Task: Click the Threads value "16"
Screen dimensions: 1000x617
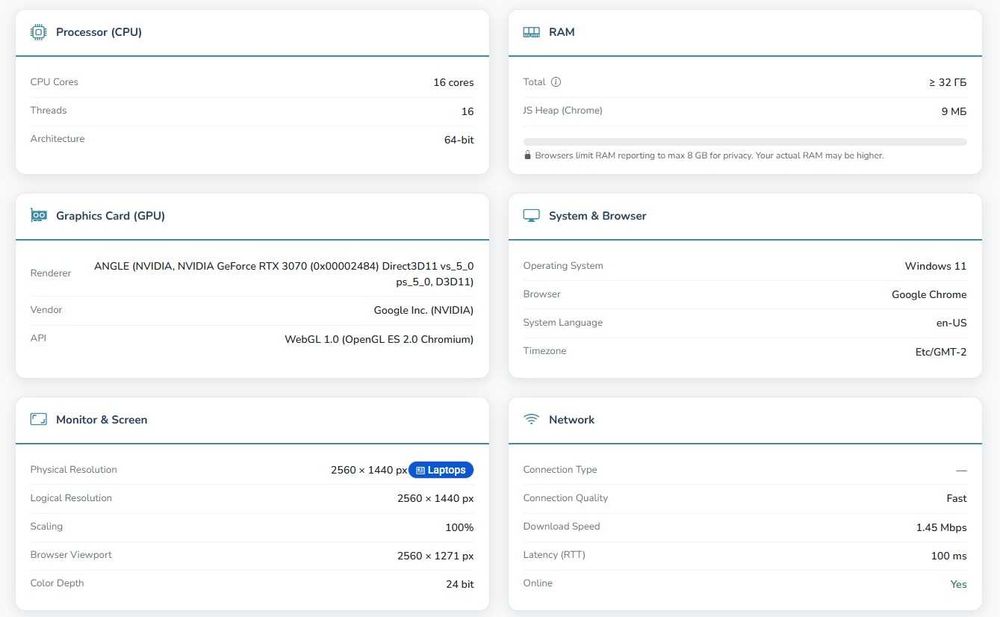Action: coord(467,111)
